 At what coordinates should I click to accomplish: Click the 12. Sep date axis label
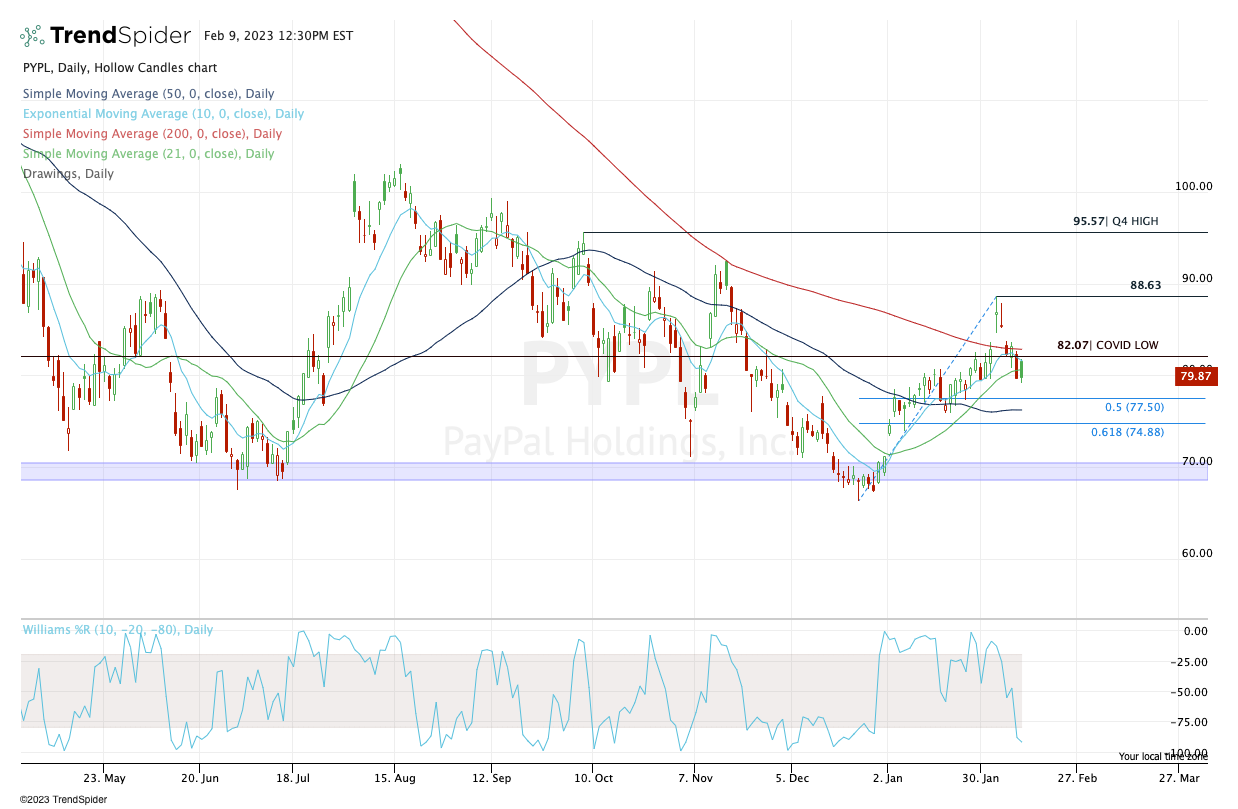click(x=492, y=777)
